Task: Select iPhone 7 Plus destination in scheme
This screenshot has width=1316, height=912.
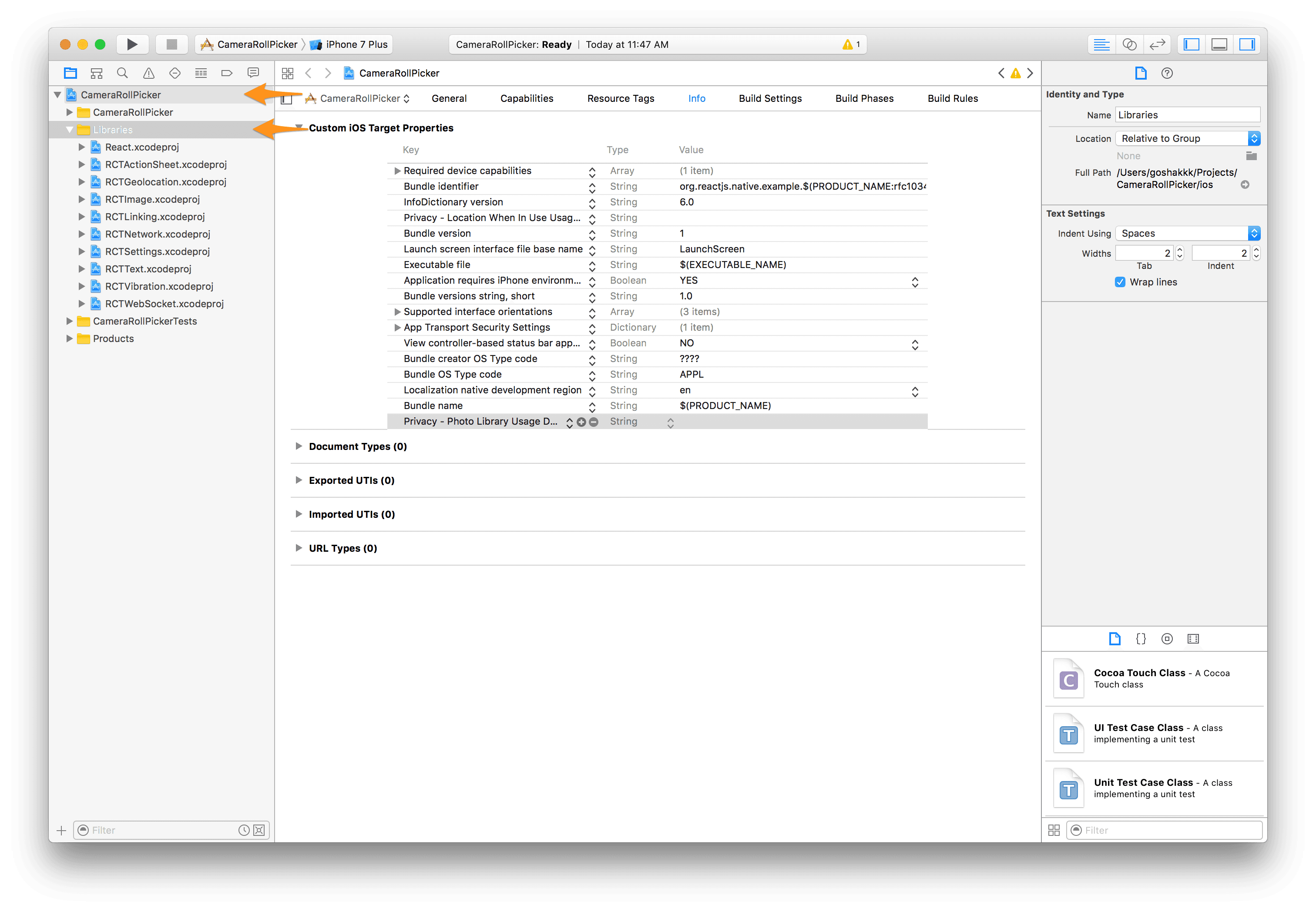Action: 350,44
